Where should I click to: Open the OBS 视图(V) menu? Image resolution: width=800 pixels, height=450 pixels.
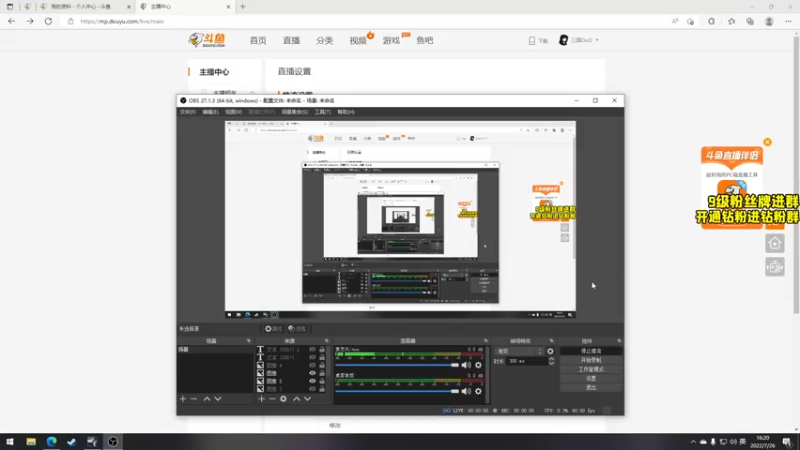pos(233,112)
